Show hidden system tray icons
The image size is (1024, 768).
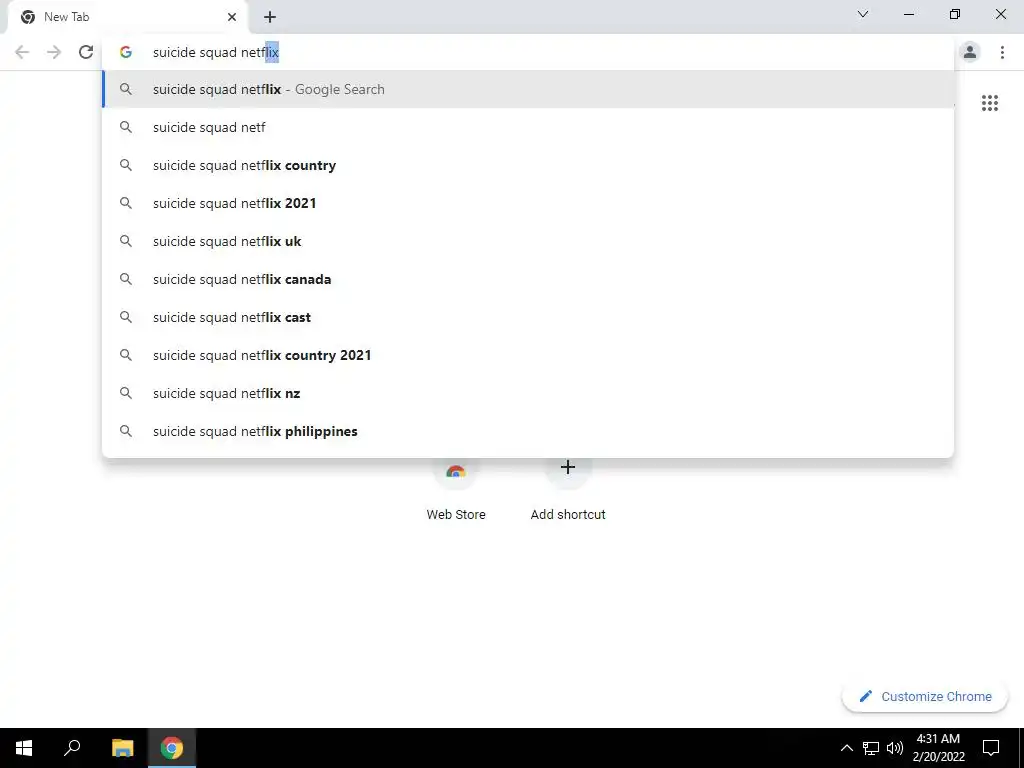[846, 748]
